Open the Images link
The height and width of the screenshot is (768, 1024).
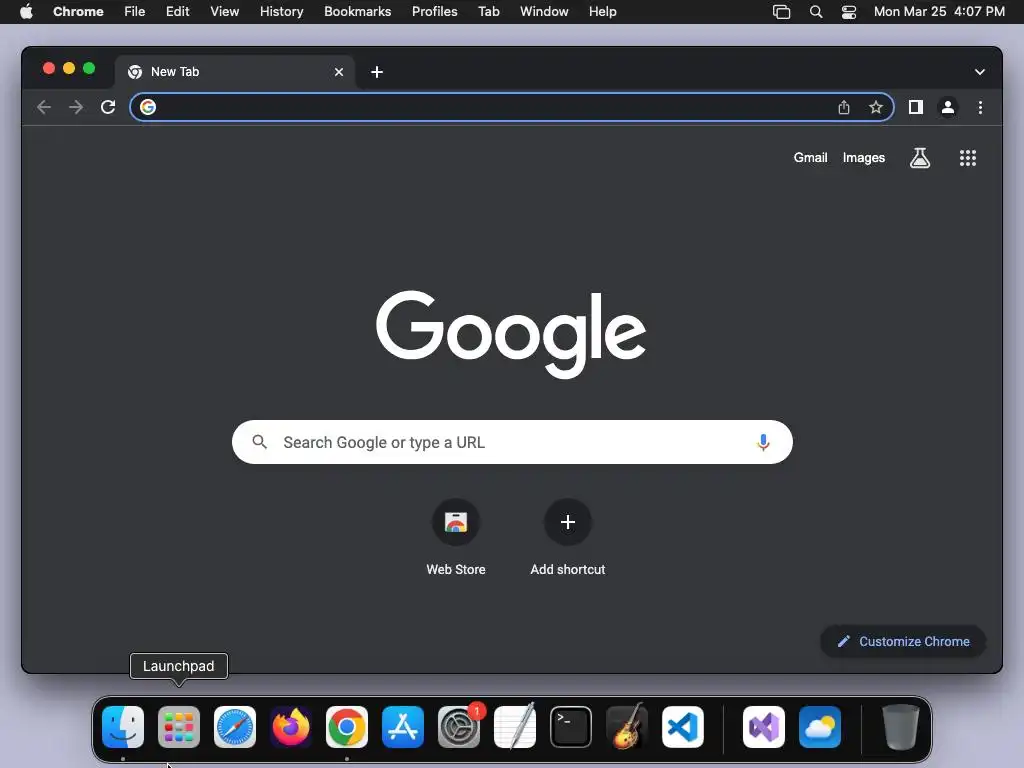pos(863,157)
